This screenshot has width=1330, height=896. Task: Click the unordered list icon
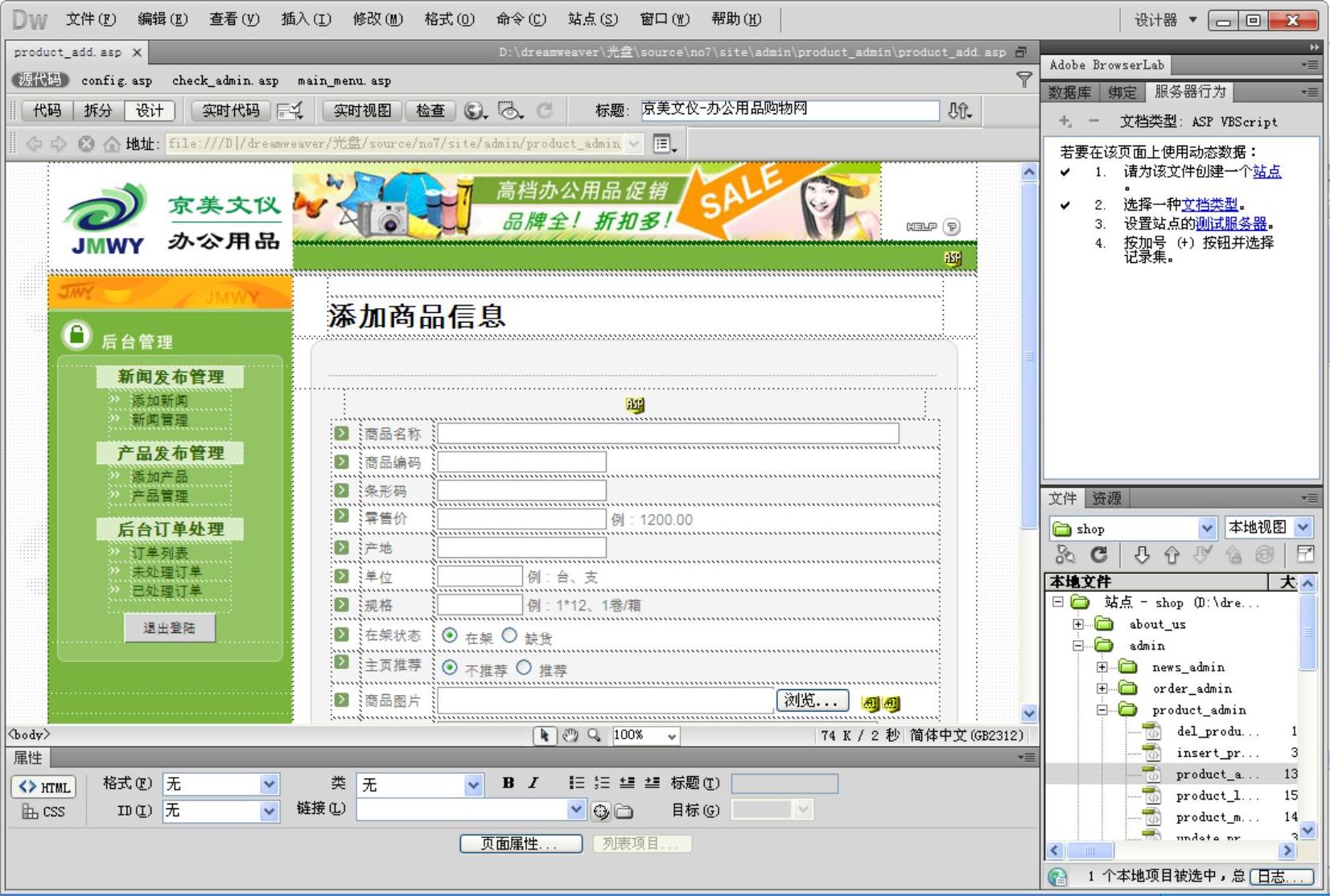pos(576,783)
